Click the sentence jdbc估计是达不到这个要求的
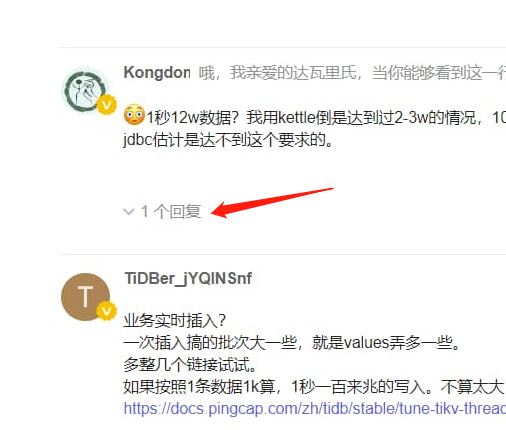Screen dimensions: 506x430 tap(228, 140)
